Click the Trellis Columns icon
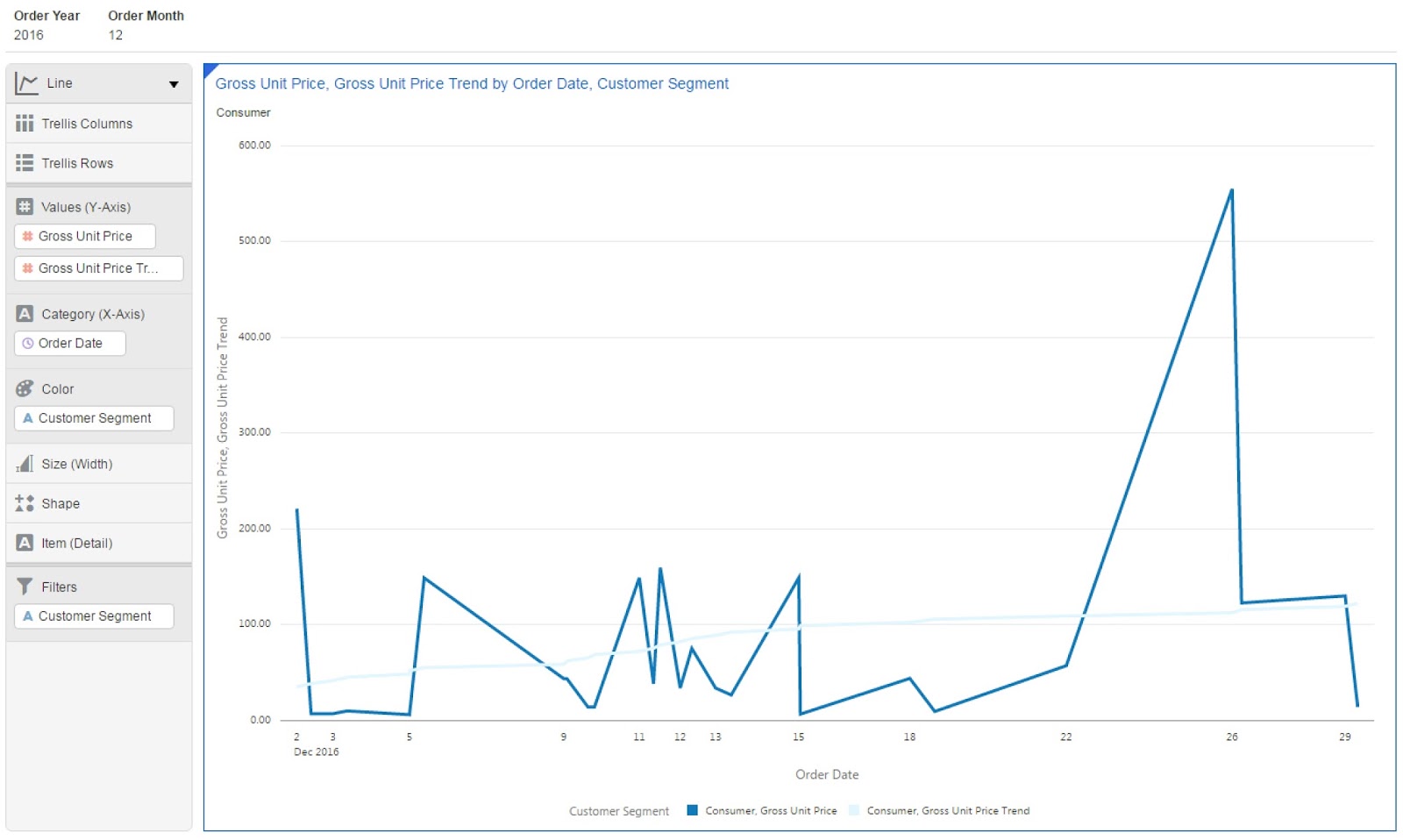 [x=25, y=123]
